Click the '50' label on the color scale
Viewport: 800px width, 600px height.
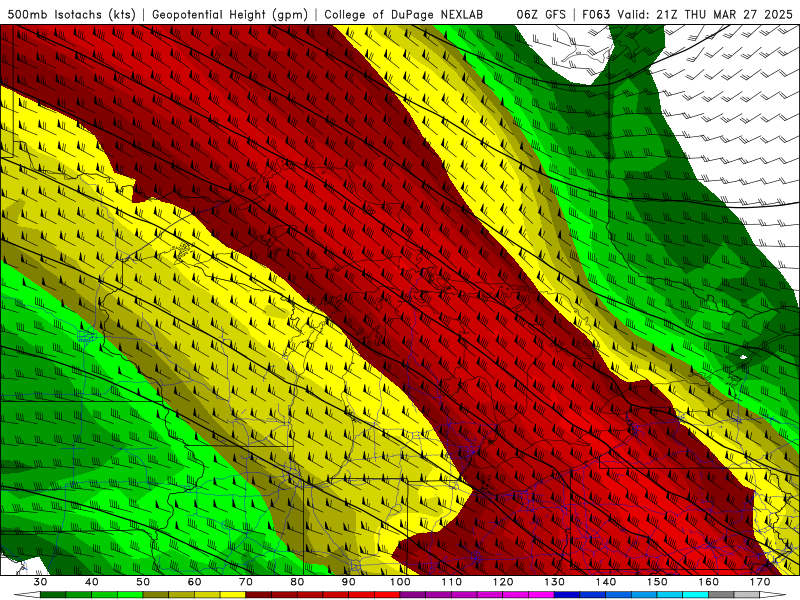(143, 582)
